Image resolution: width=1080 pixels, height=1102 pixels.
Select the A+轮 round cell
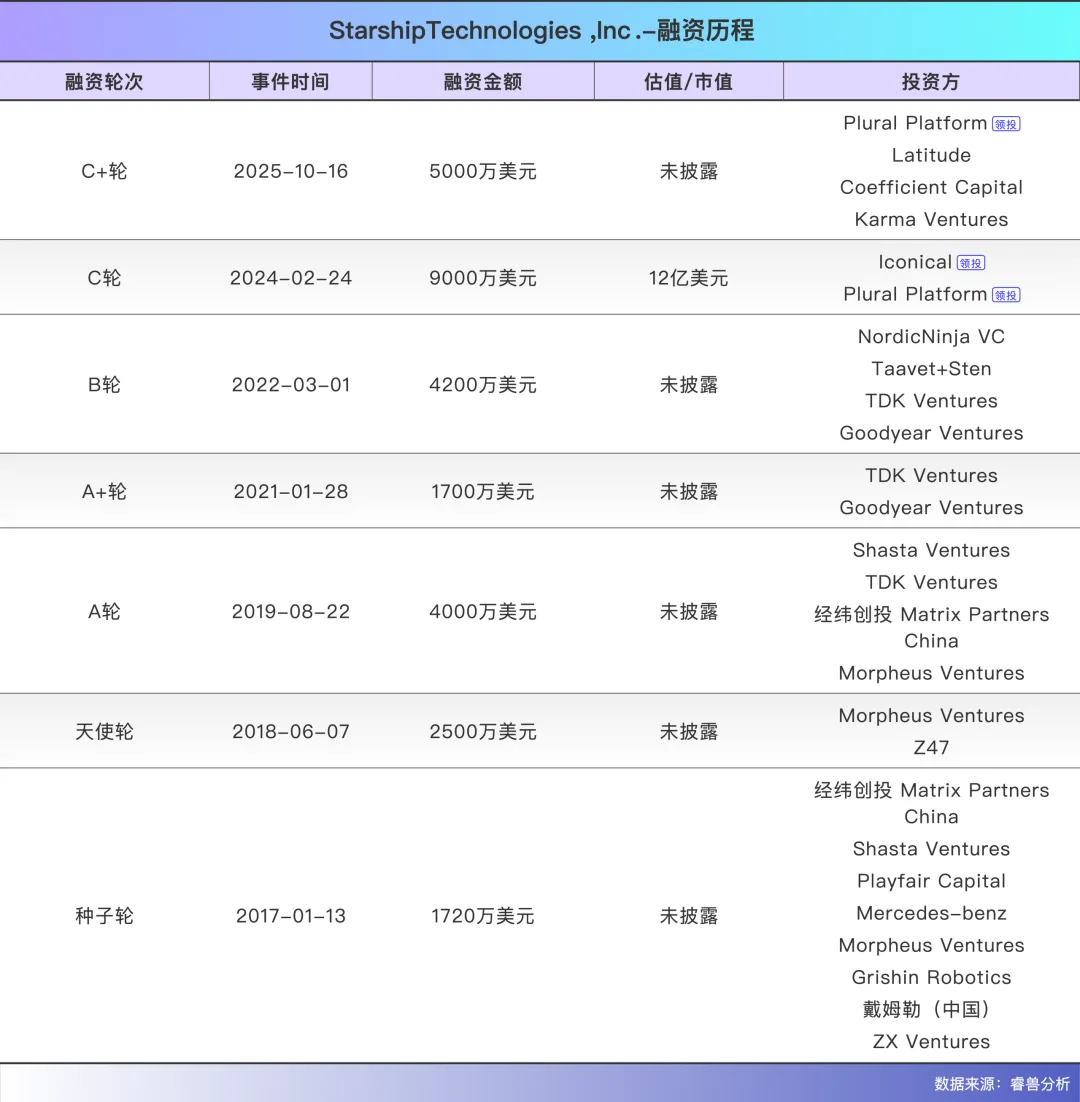pyautogui.click(x=104, y=491)
